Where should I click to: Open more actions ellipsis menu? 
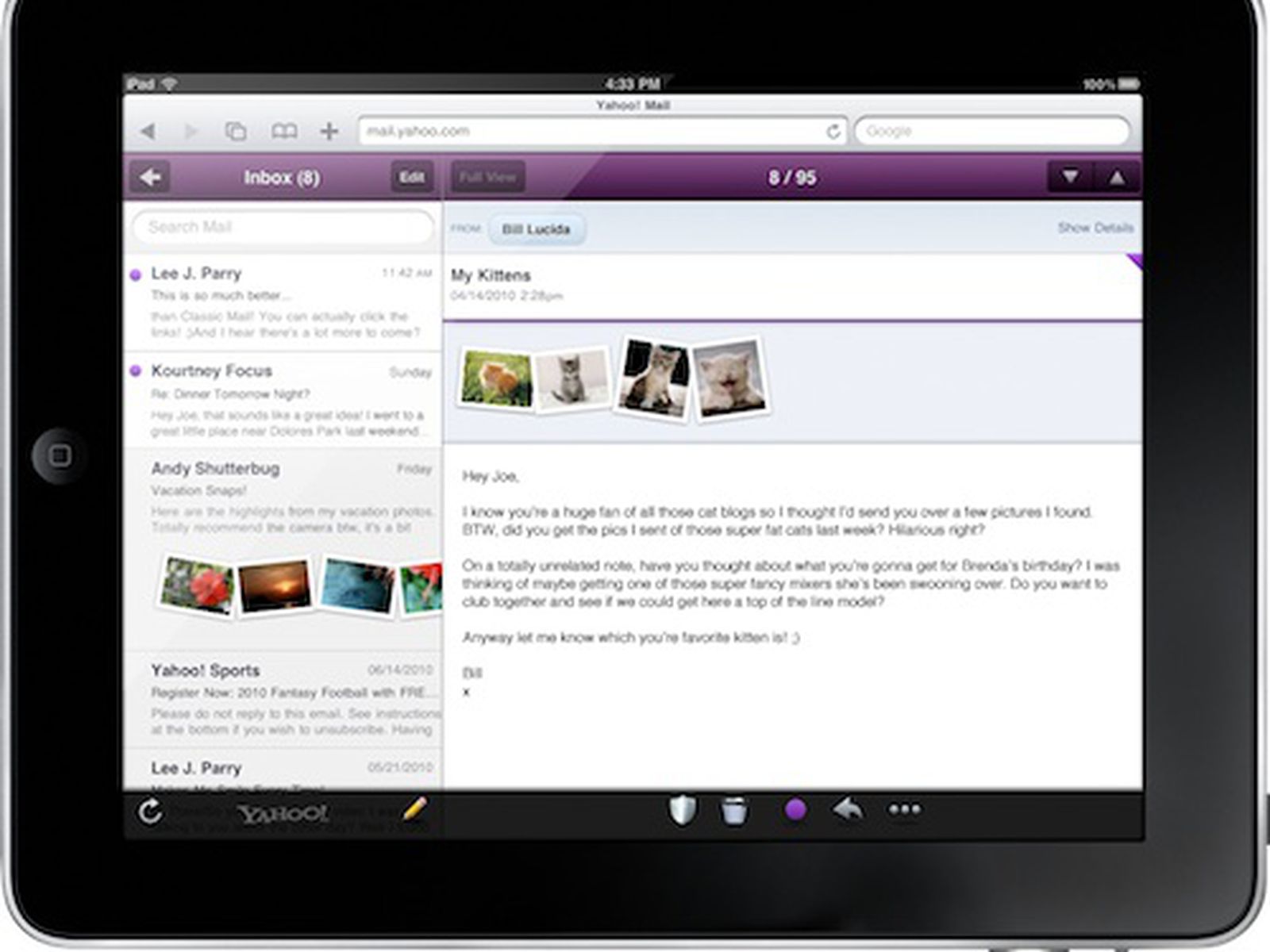904,810
